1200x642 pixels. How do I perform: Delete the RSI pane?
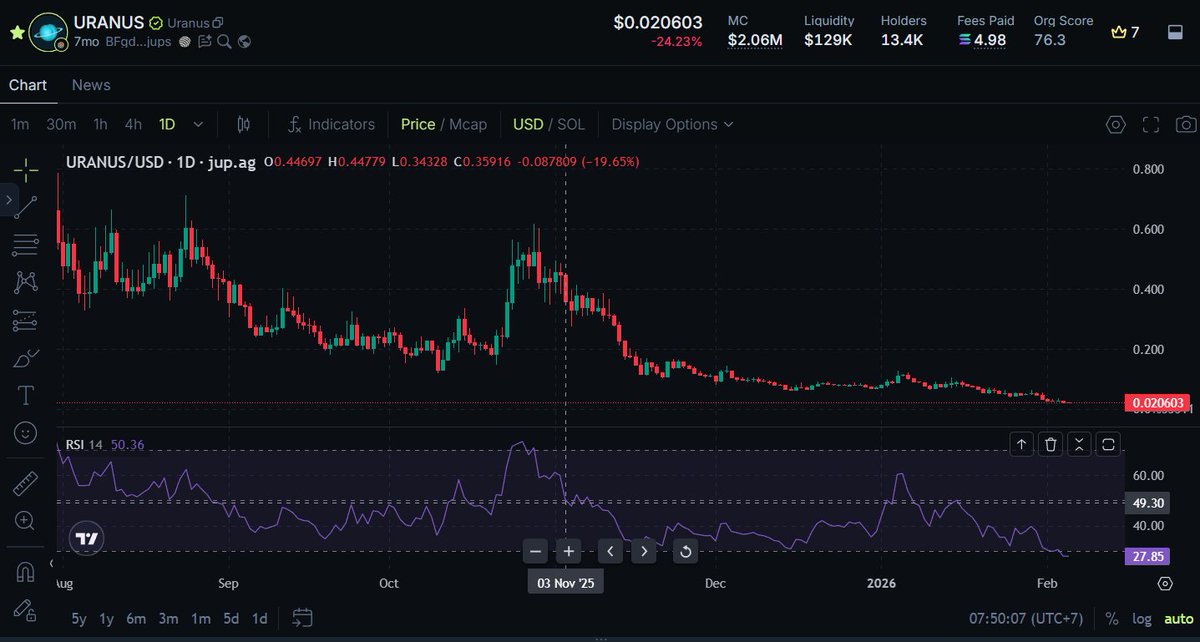(1050, 444)
